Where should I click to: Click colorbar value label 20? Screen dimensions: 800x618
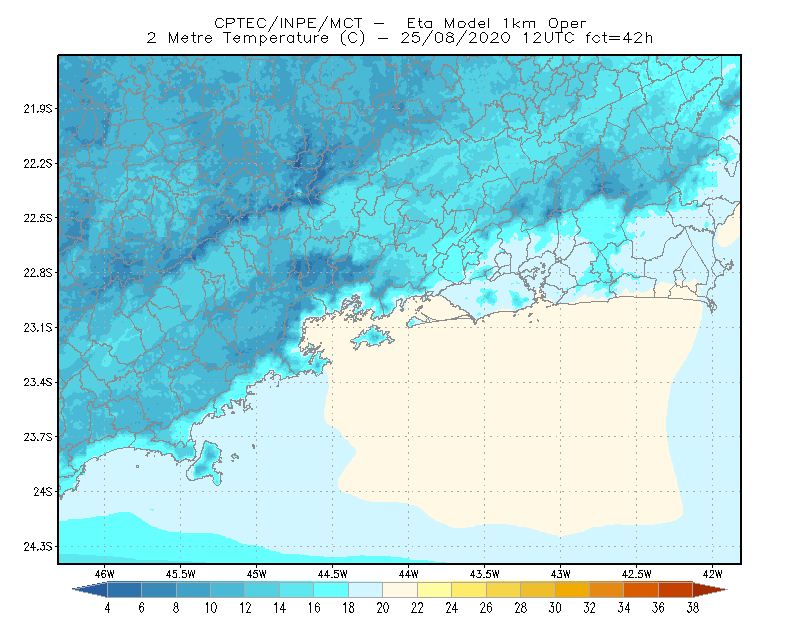point(383,608)
